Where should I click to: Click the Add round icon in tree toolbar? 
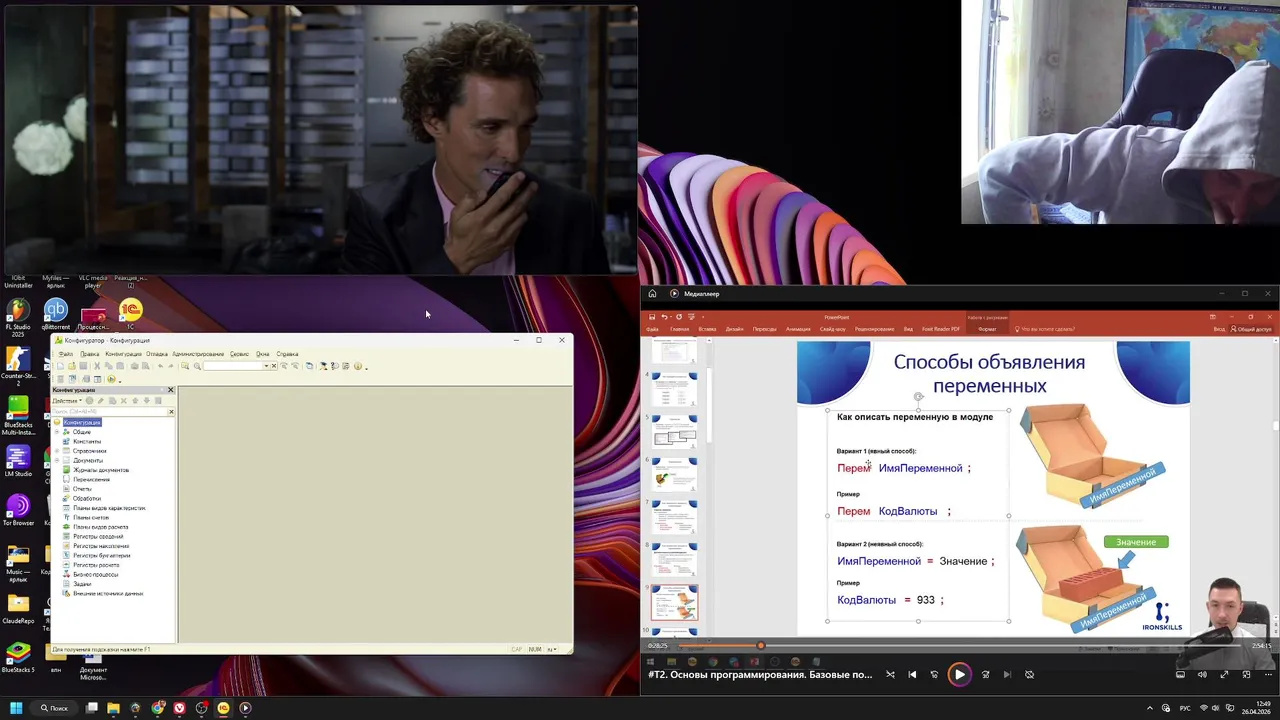click(x=89, y=400)
